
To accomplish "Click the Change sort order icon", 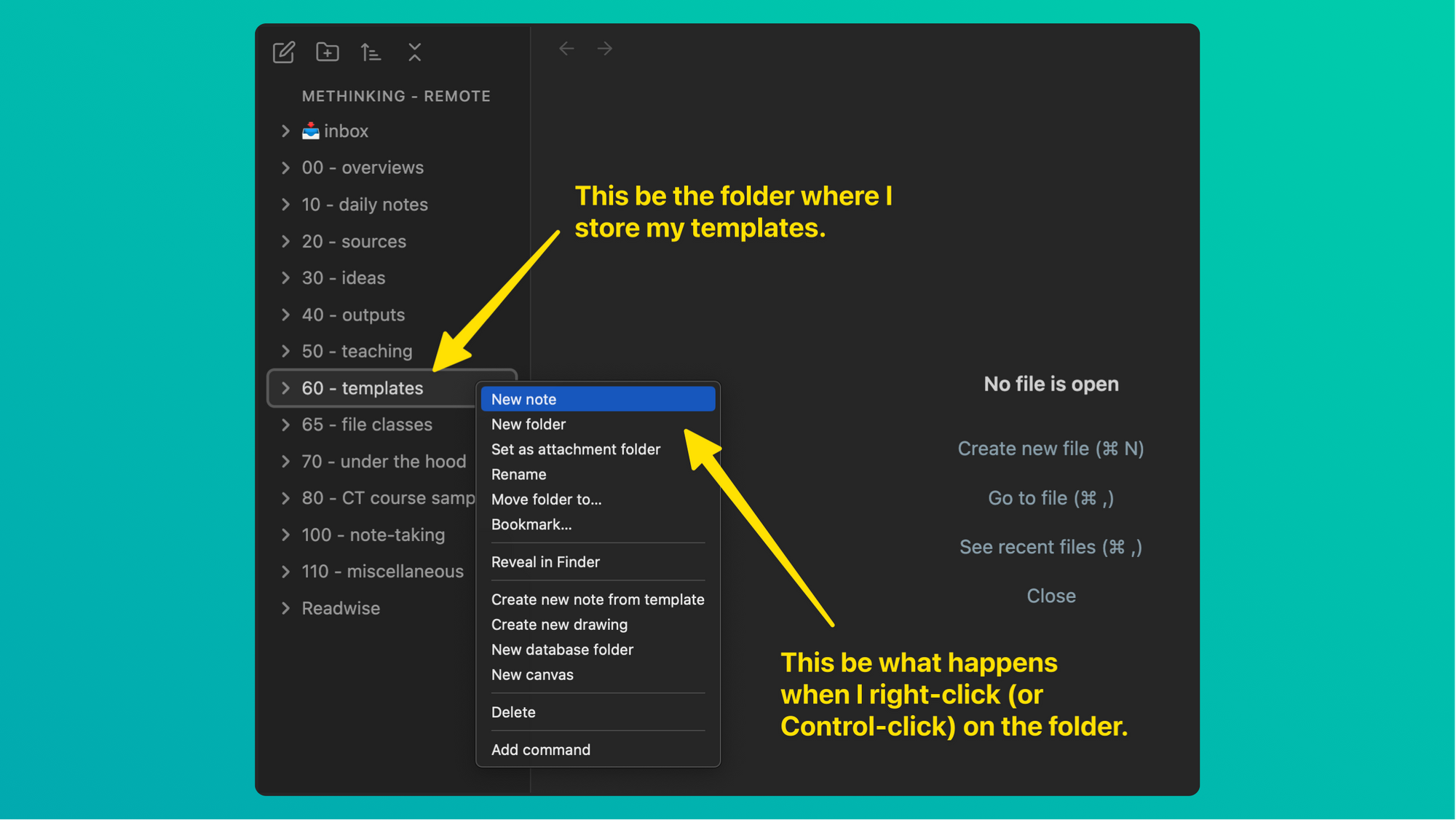I will (x=371, y=52).
